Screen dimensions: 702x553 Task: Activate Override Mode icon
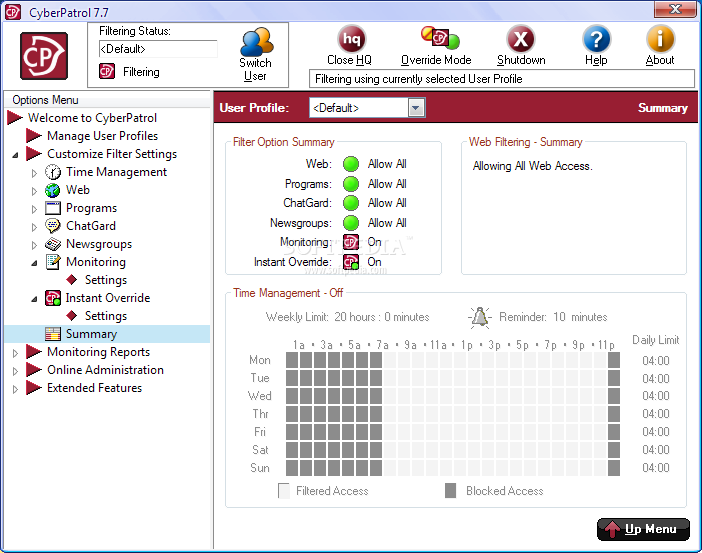tap(440, 38)
